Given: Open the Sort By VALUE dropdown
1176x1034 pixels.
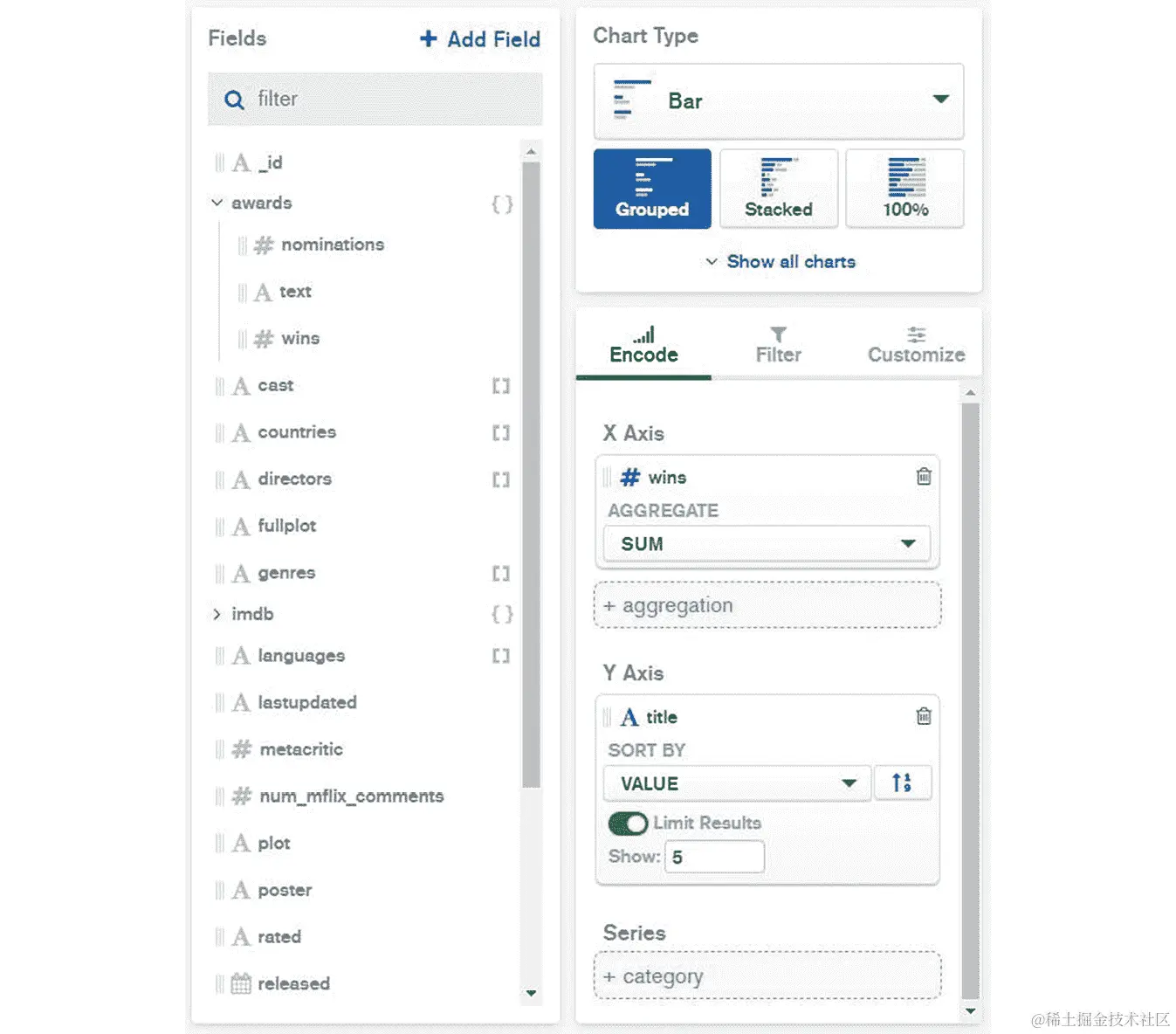Looking at the screenshot, I should (x=737, y=783).
